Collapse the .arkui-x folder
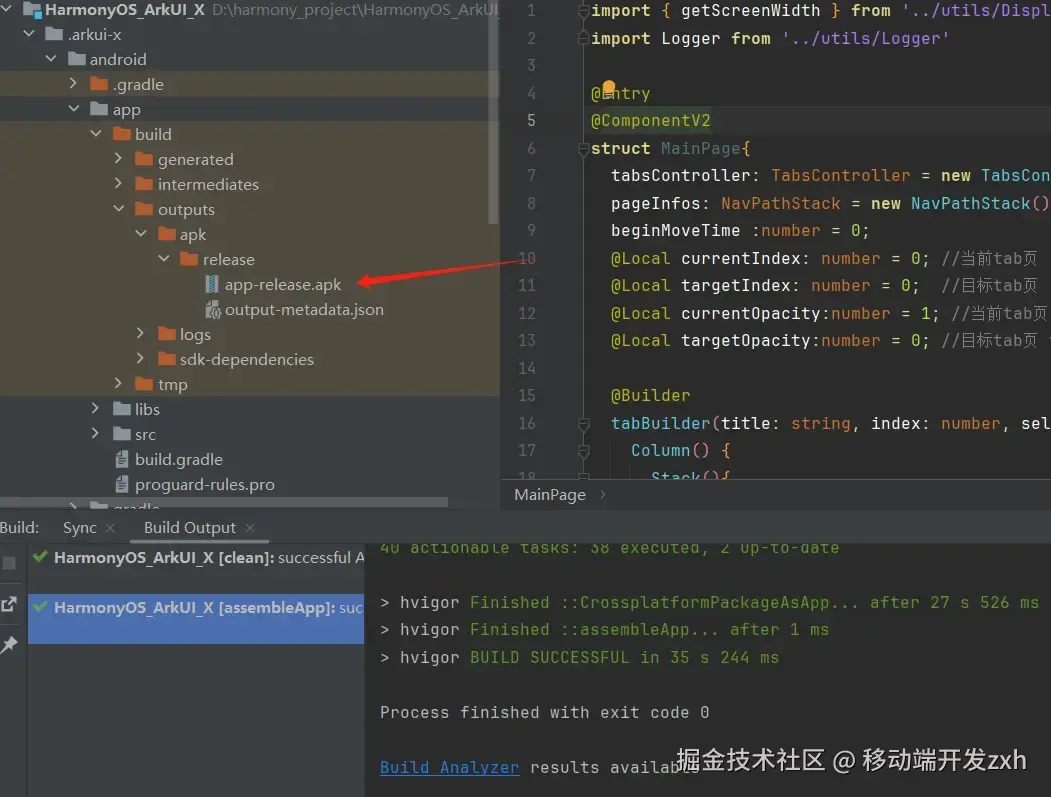Viewport: 1051px width, 797px height. coord(29,34)
